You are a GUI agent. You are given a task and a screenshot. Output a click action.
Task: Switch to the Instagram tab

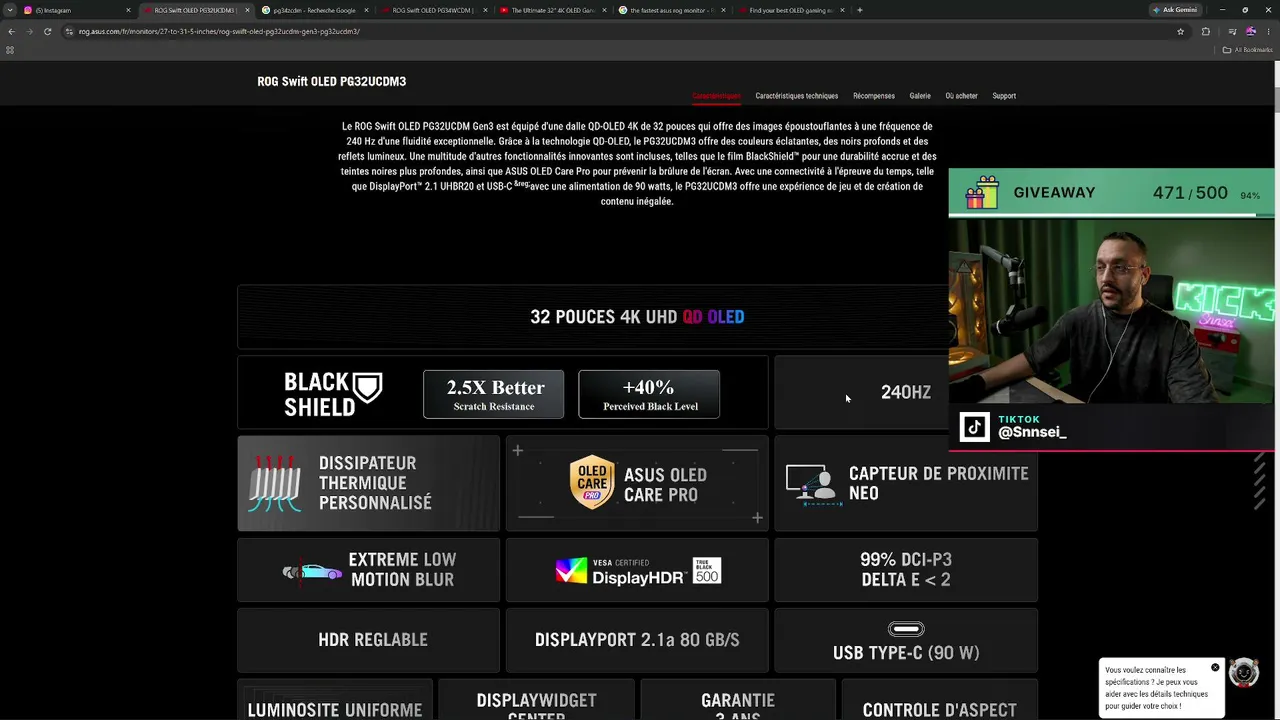[x=75, y=10]
